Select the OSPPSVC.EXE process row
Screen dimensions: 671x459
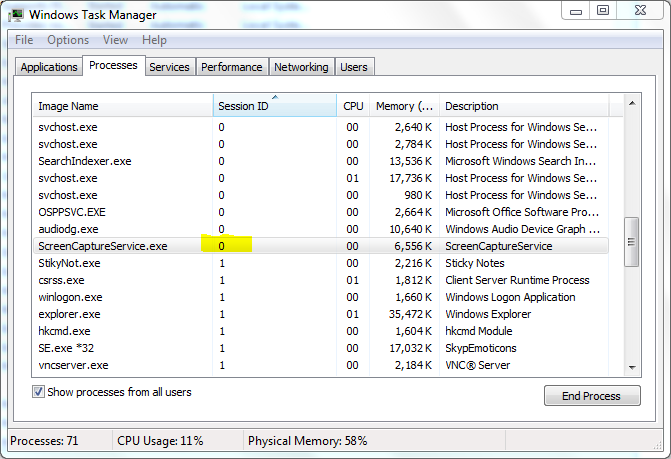321,212
